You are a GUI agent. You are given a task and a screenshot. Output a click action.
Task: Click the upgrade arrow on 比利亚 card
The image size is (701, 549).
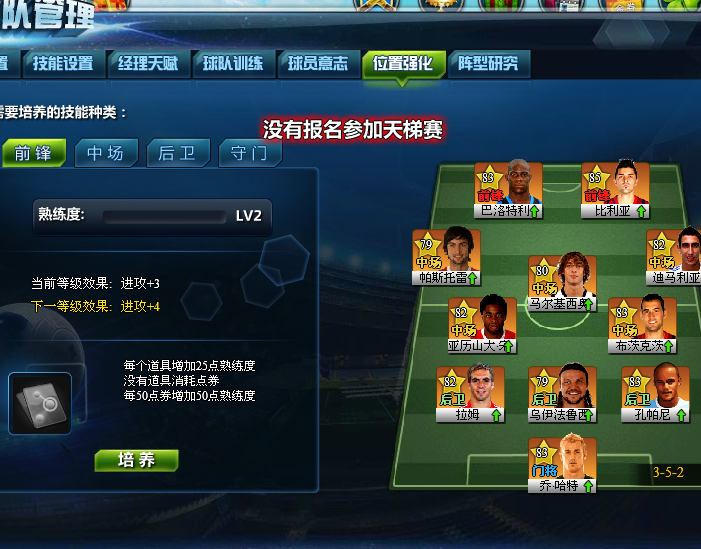(x=642, y=211)
